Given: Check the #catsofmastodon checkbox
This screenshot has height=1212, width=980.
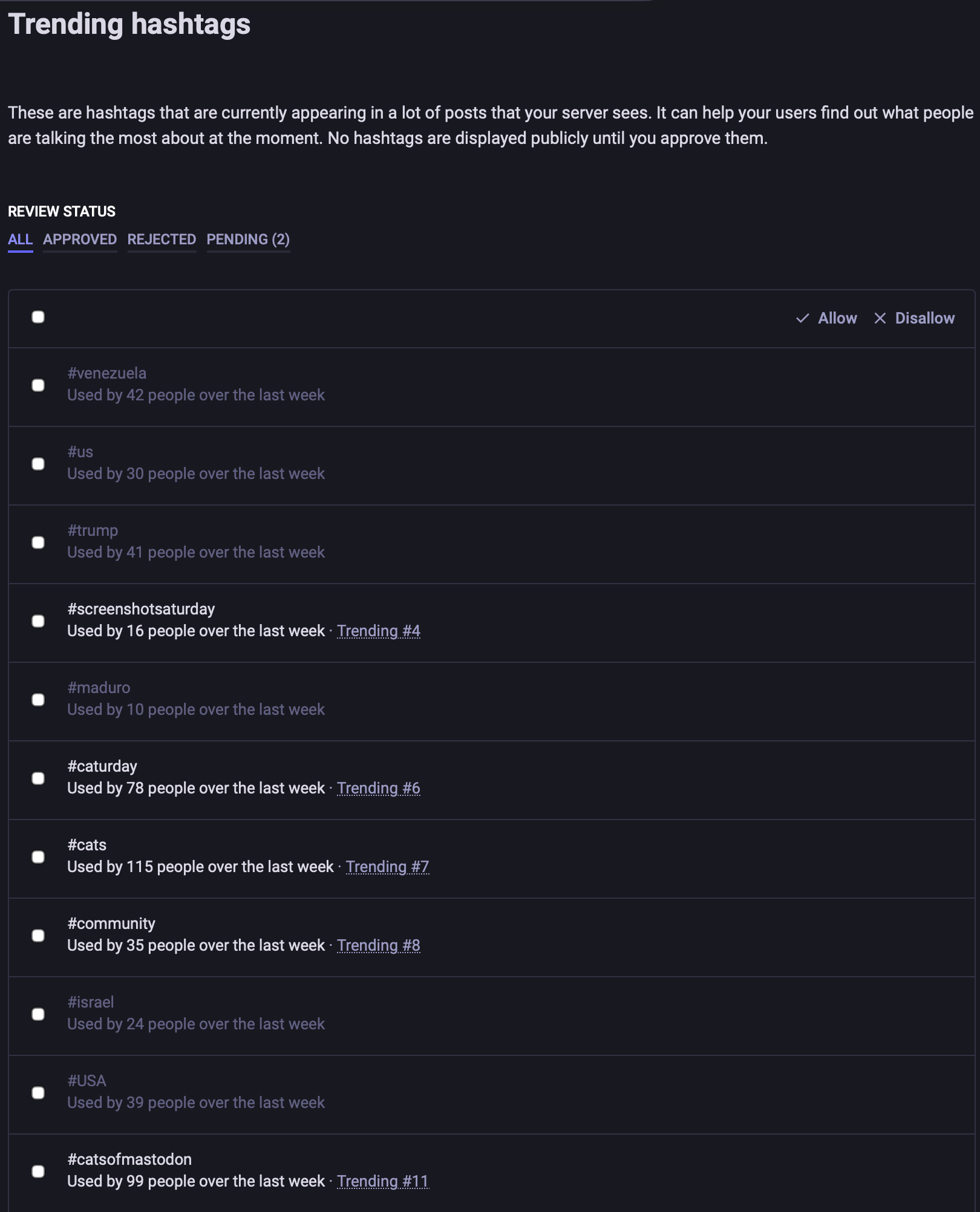Looking at the screenshot, I should click(x=38, y=1171).
